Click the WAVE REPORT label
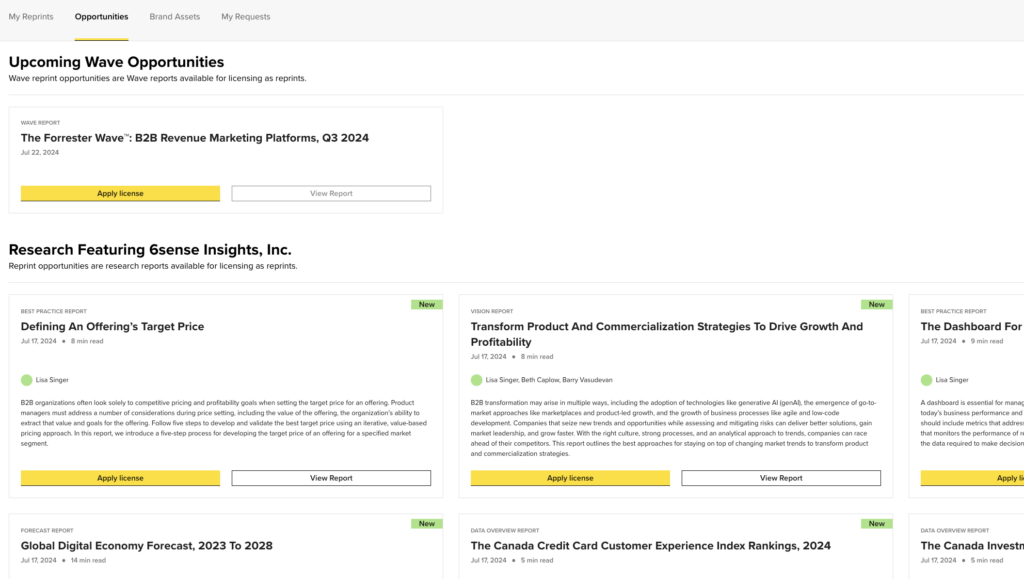 pyautogui.click(x=40, y=123)
